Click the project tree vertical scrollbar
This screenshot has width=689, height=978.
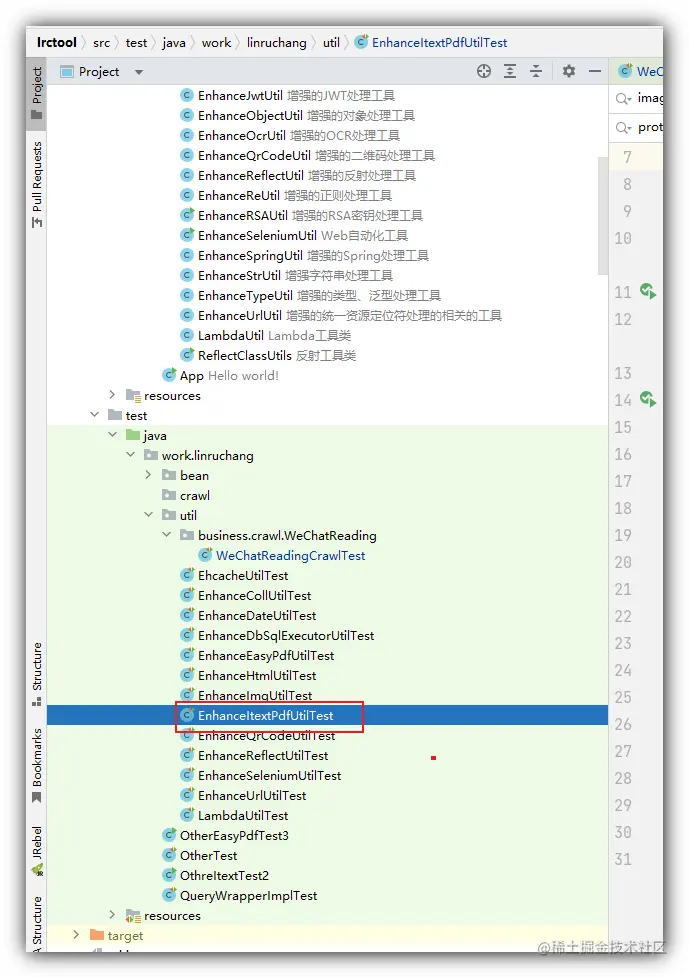[602, 215]
